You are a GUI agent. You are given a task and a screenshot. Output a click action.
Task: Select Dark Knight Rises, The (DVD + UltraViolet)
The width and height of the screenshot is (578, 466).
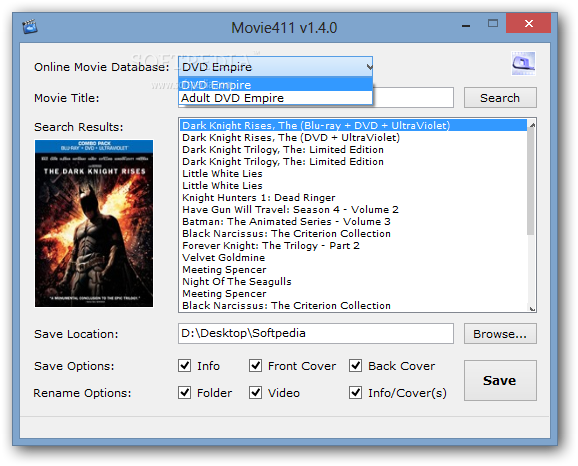pos(353,138)
